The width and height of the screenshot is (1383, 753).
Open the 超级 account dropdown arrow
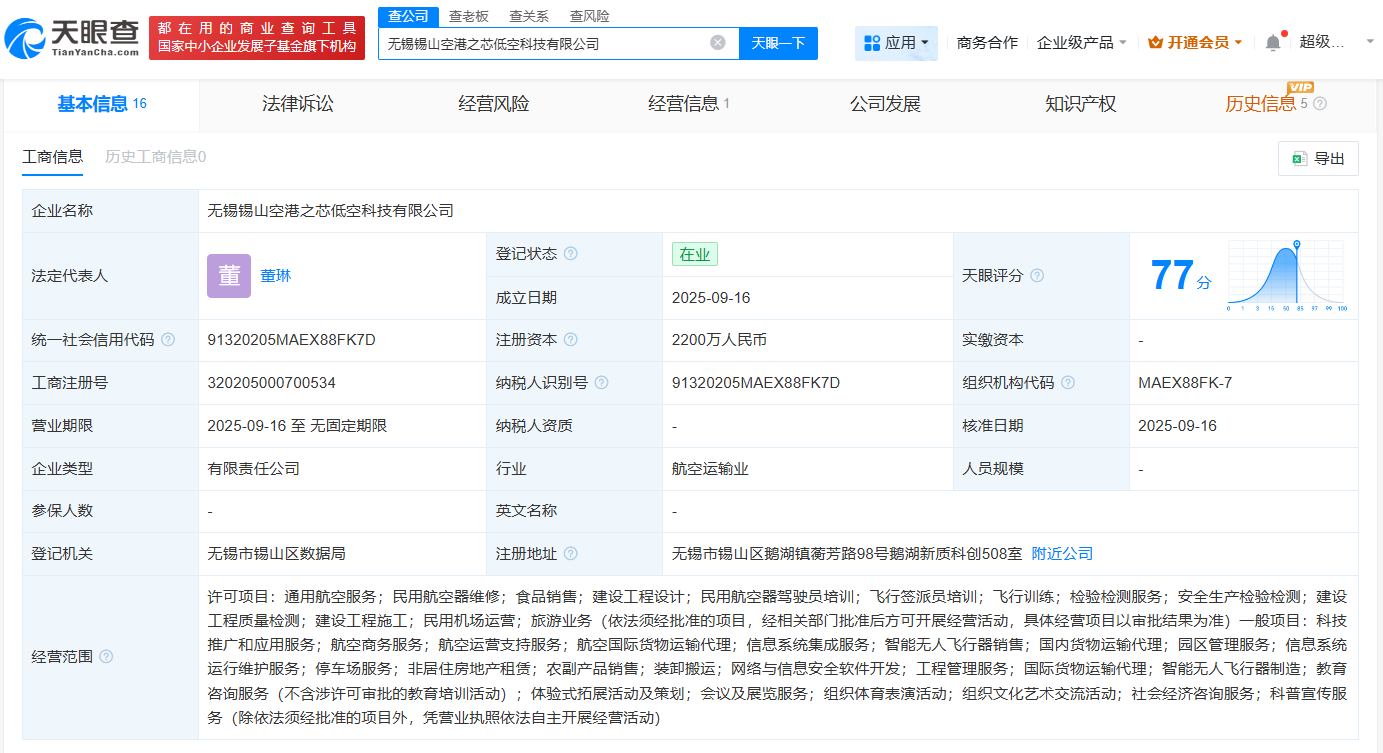point(1370,42)
